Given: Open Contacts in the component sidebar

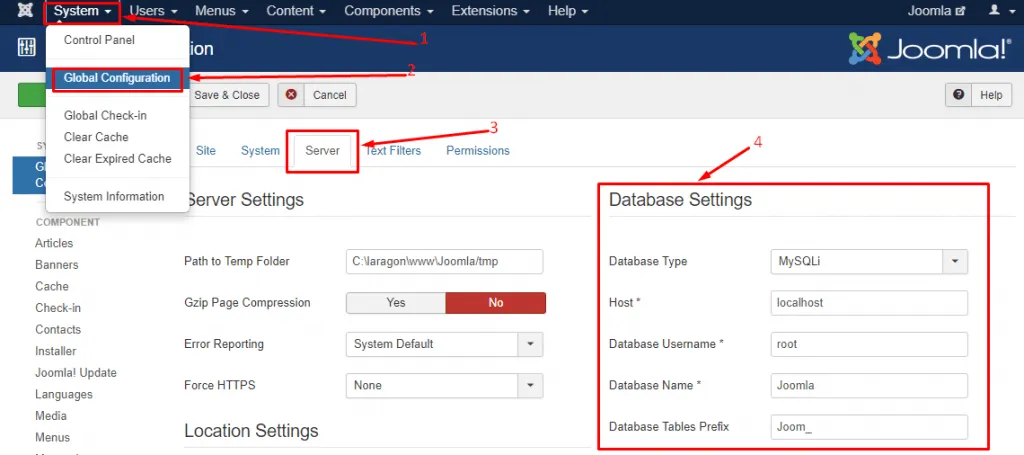Looking at the screenshot, I should 58,329.
